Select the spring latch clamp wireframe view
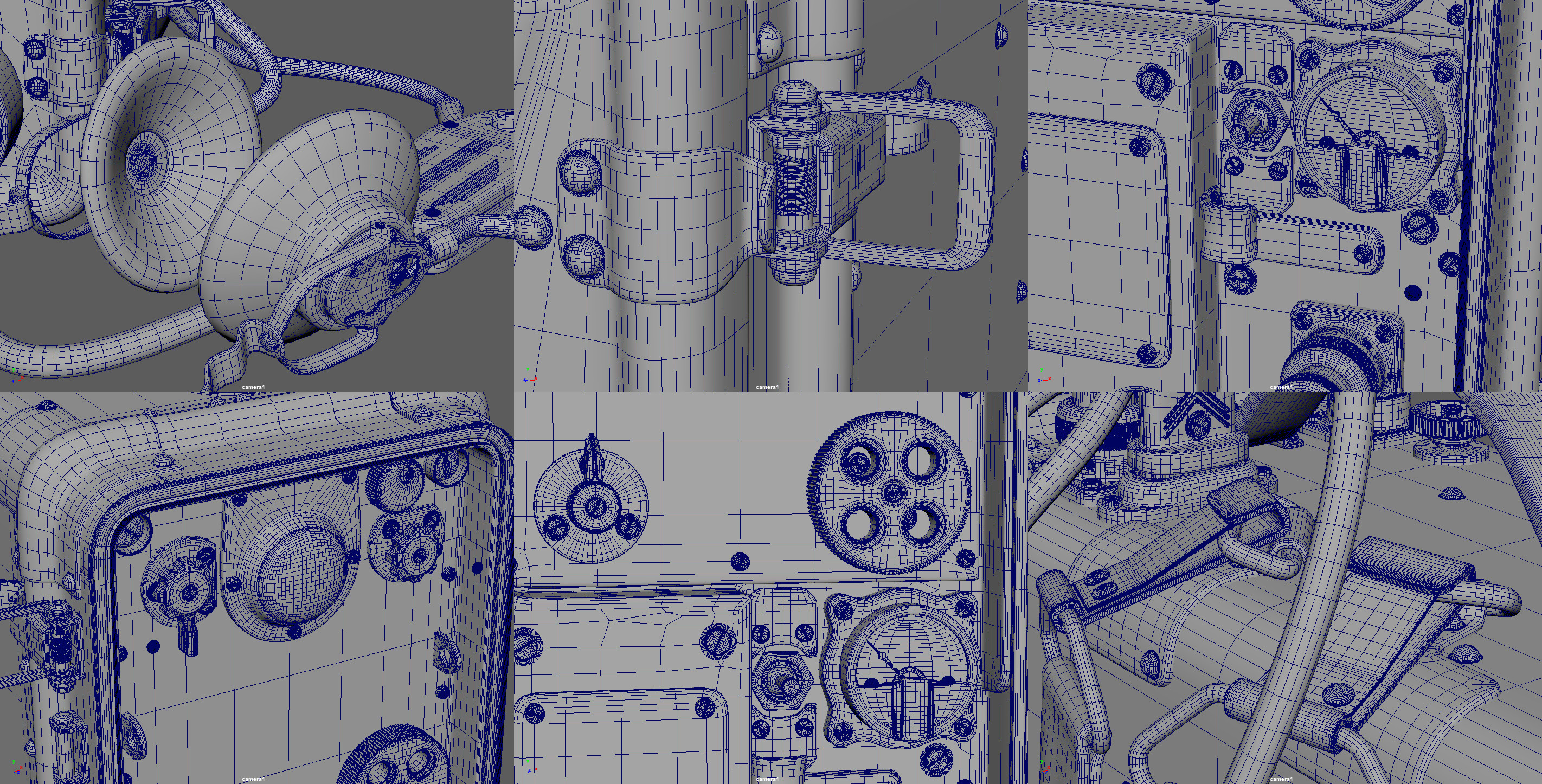 pos(770,196)
